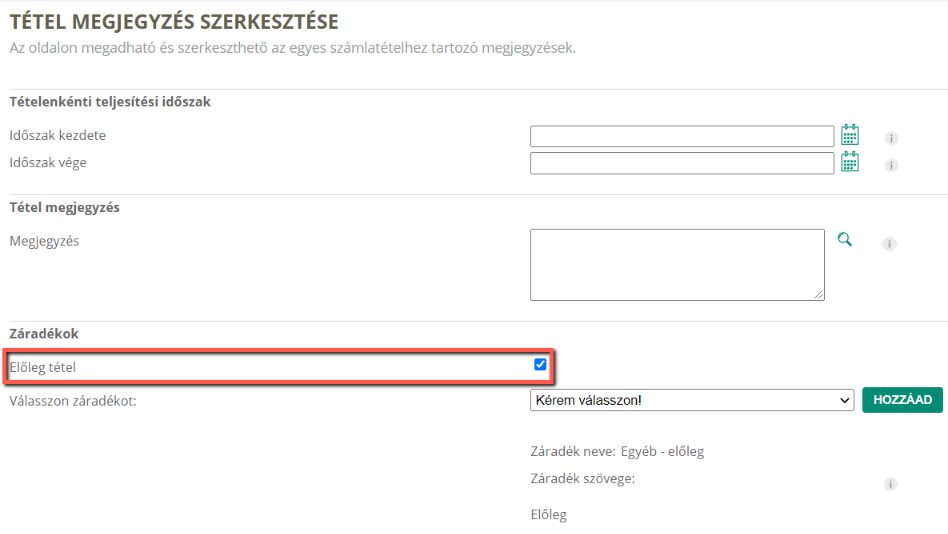This screenshot has height=534, width=948.
Task: Click the Egyéb - előleg záradék name
Action: click(662, 452)
